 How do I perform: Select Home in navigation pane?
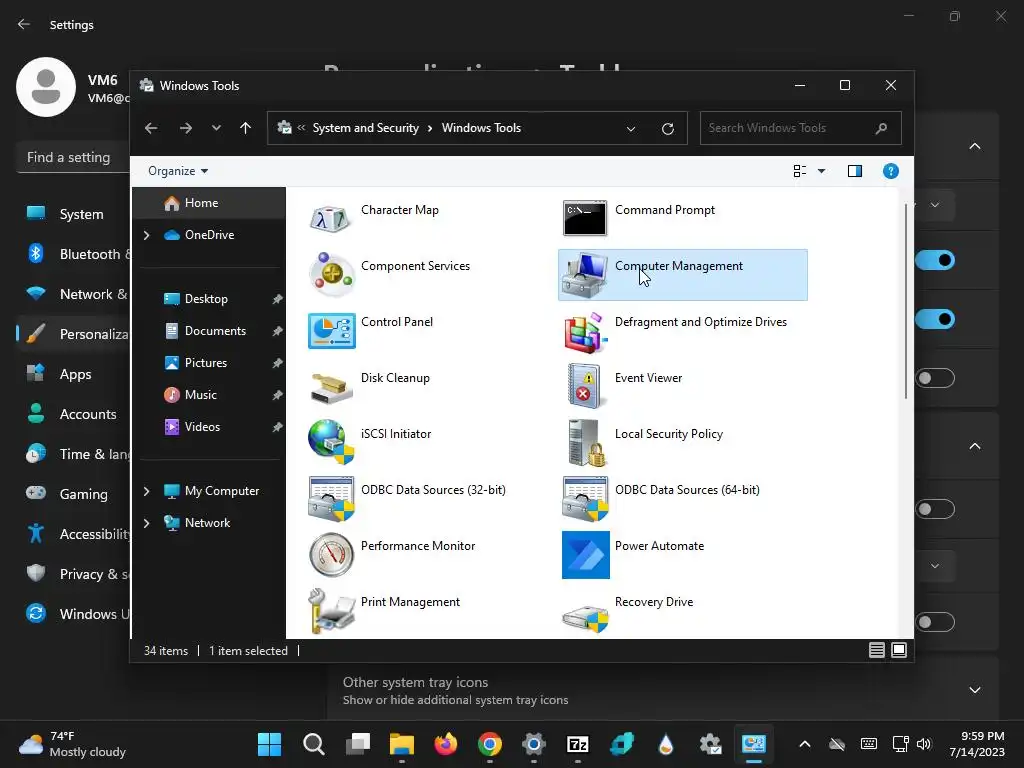click(209, 203)
